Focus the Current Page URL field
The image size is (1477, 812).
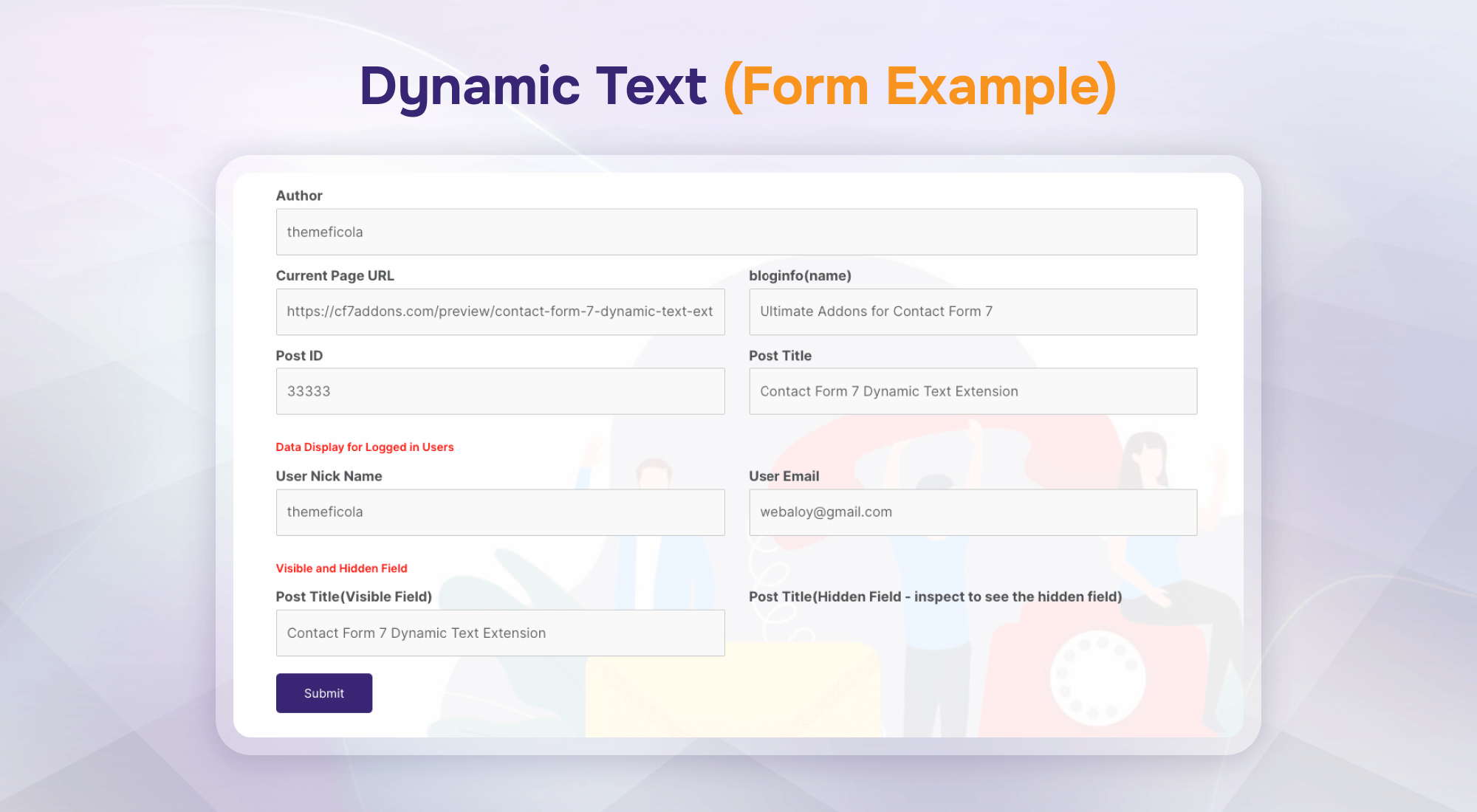point(500,312)
